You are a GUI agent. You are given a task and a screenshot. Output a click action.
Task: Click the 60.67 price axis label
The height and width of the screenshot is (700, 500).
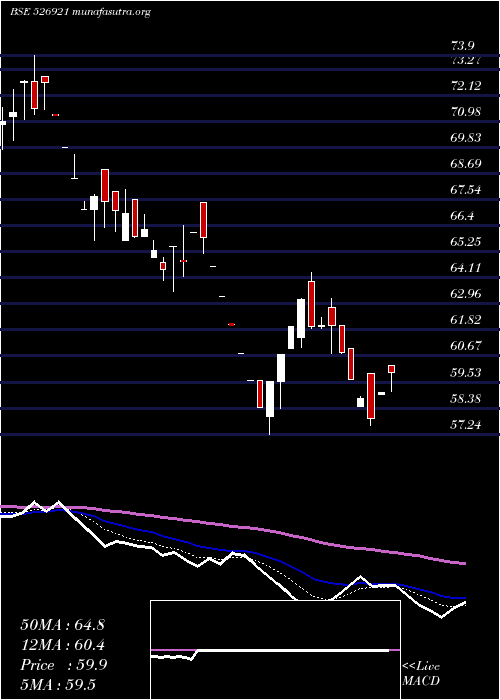coord(466,346)
